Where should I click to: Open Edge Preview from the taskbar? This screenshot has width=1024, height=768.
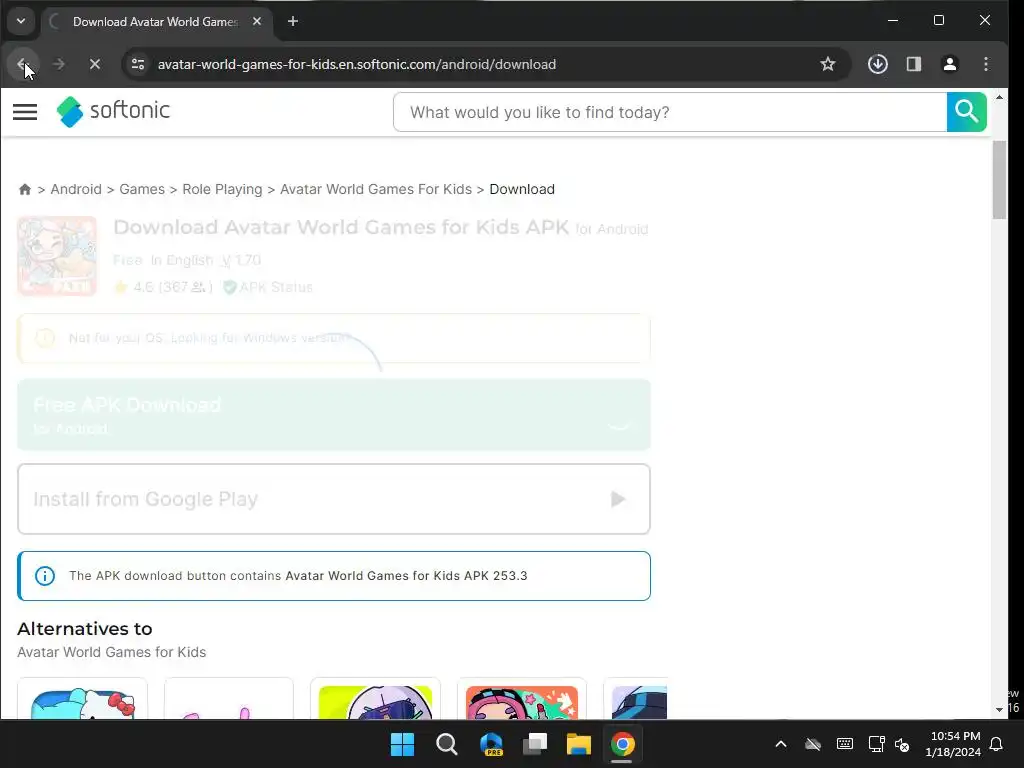click(491, 744)
